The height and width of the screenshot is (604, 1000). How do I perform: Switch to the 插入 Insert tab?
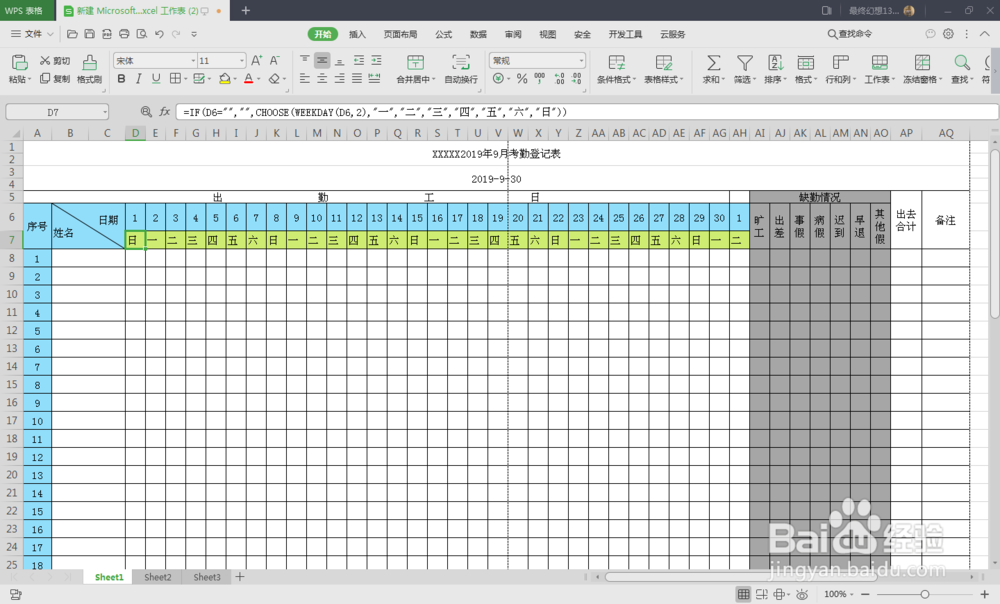pos(357,34)
